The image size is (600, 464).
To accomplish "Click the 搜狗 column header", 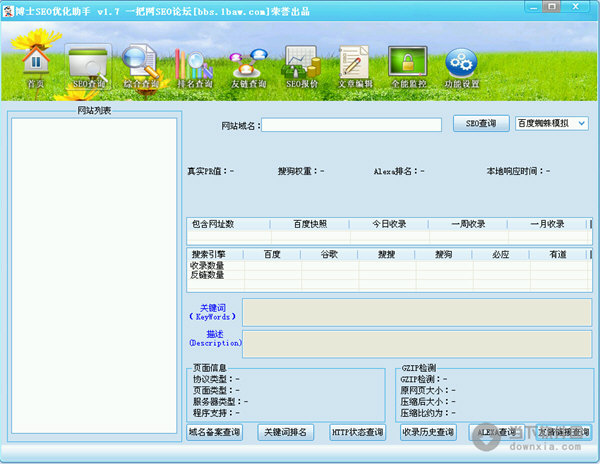I will [443, 254].
